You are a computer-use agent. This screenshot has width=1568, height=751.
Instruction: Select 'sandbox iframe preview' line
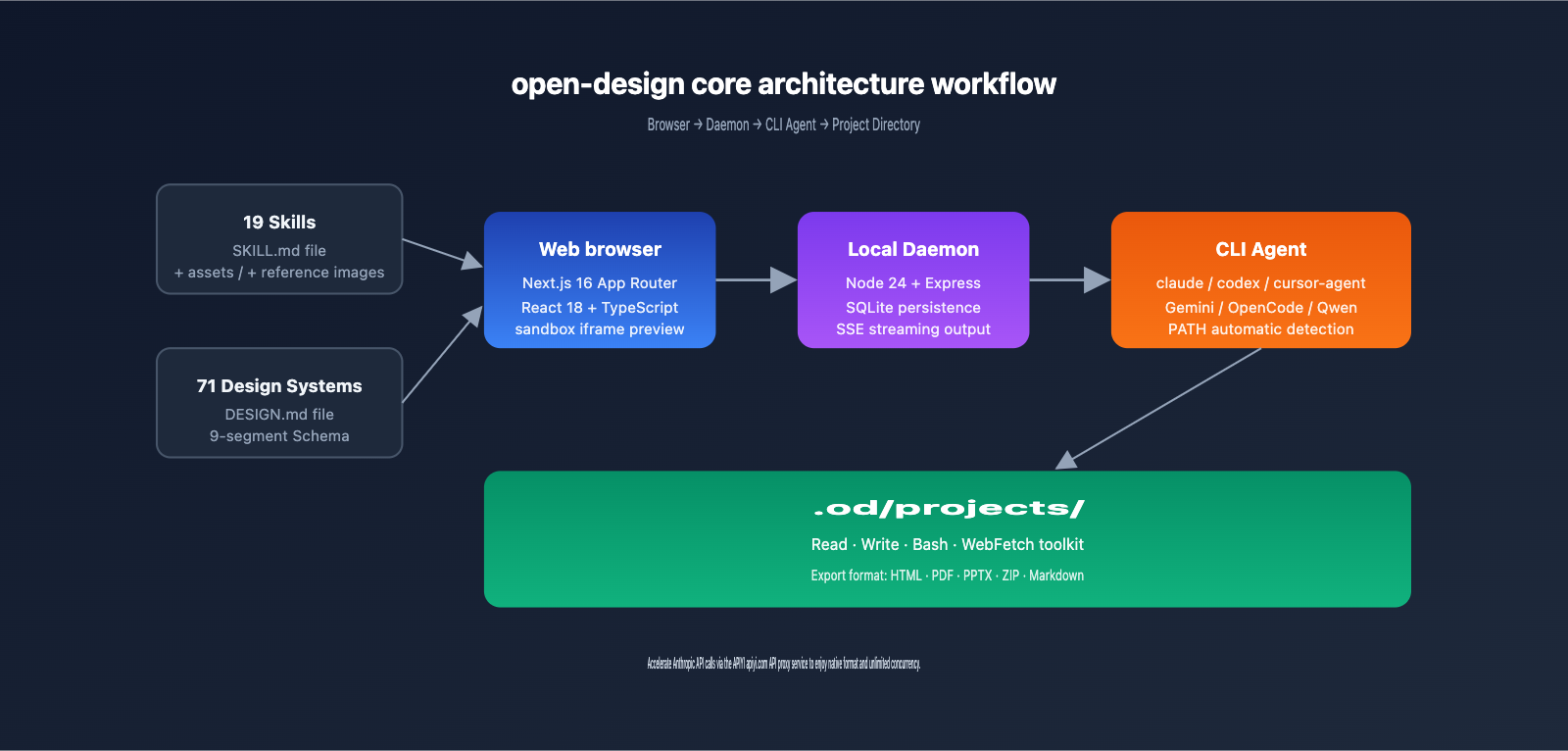(600, 329)
